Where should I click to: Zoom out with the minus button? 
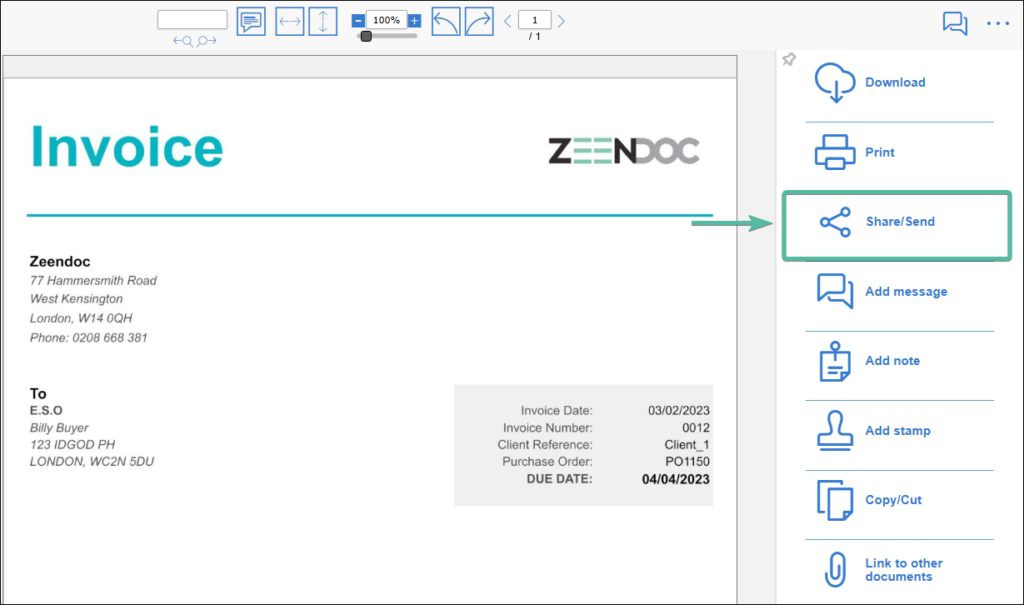[358, 21]
